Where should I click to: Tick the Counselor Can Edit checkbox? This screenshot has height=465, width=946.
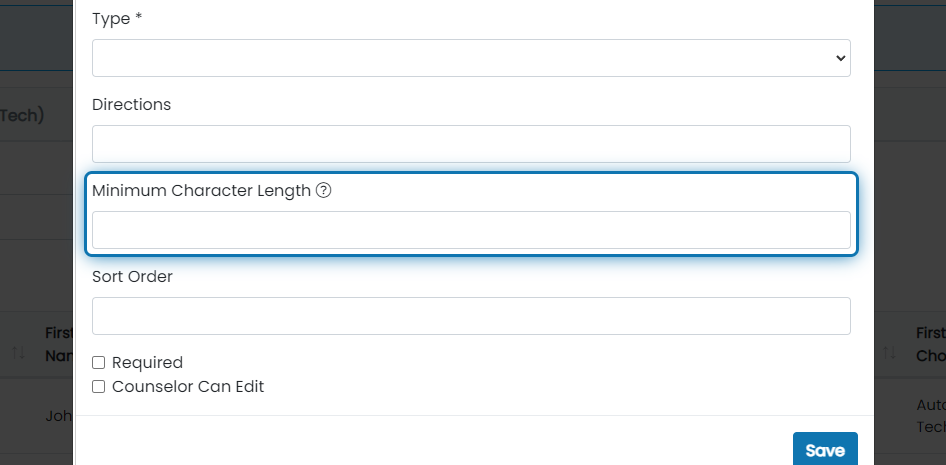coord(98,387)
